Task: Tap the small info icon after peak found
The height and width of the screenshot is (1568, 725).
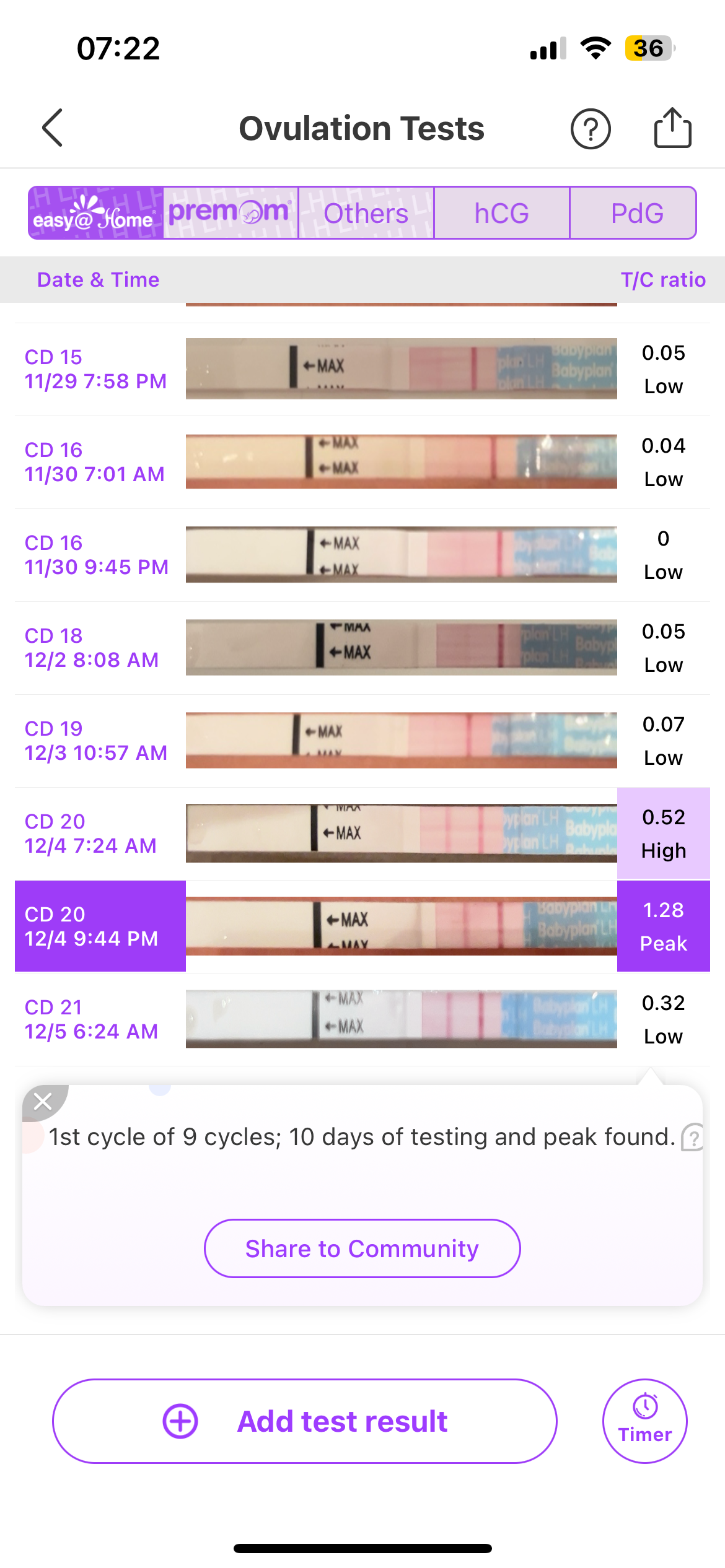Action: (692, 1138)
